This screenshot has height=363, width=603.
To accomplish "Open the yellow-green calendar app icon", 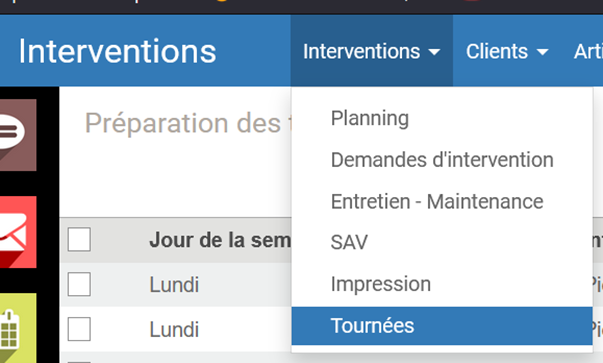I will tap(18, 328).
